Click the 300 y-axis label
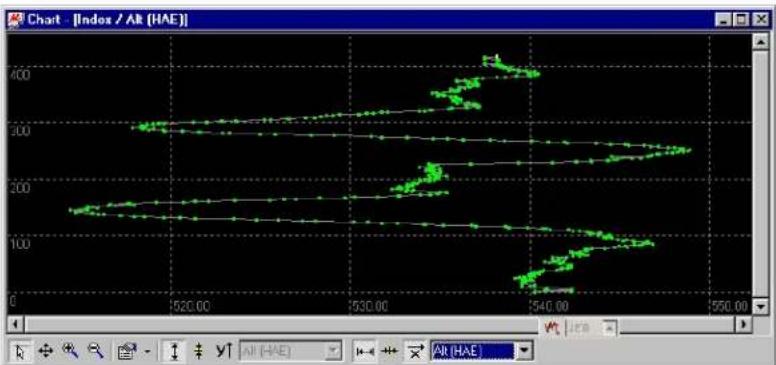 pos(20,131)
